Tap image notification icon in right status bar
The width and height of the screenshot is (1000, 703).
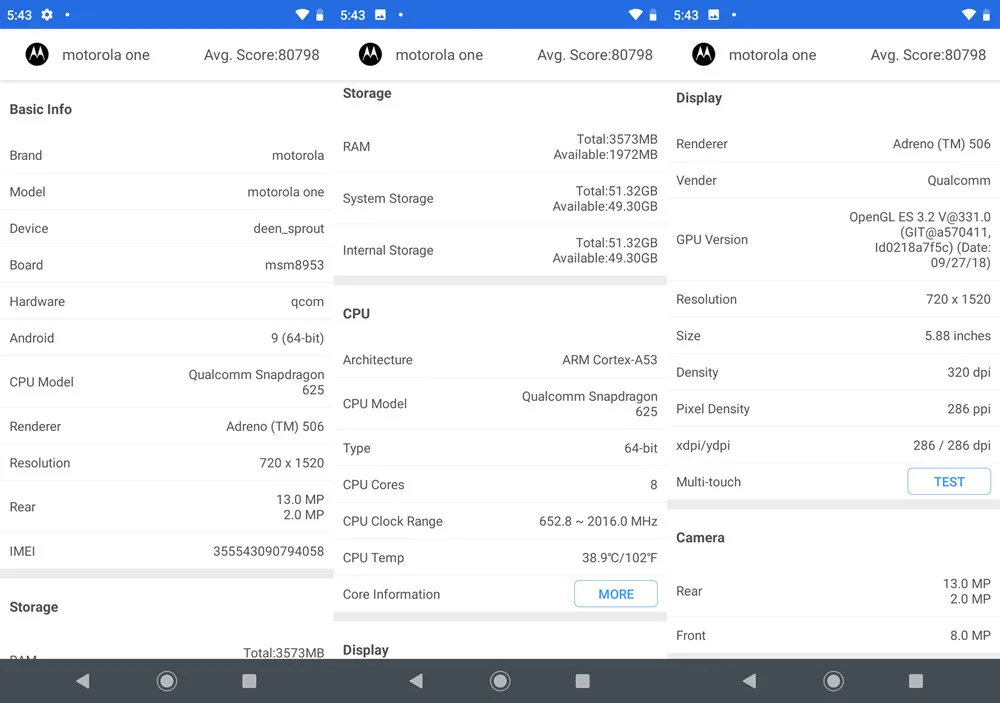pos(714,15)
